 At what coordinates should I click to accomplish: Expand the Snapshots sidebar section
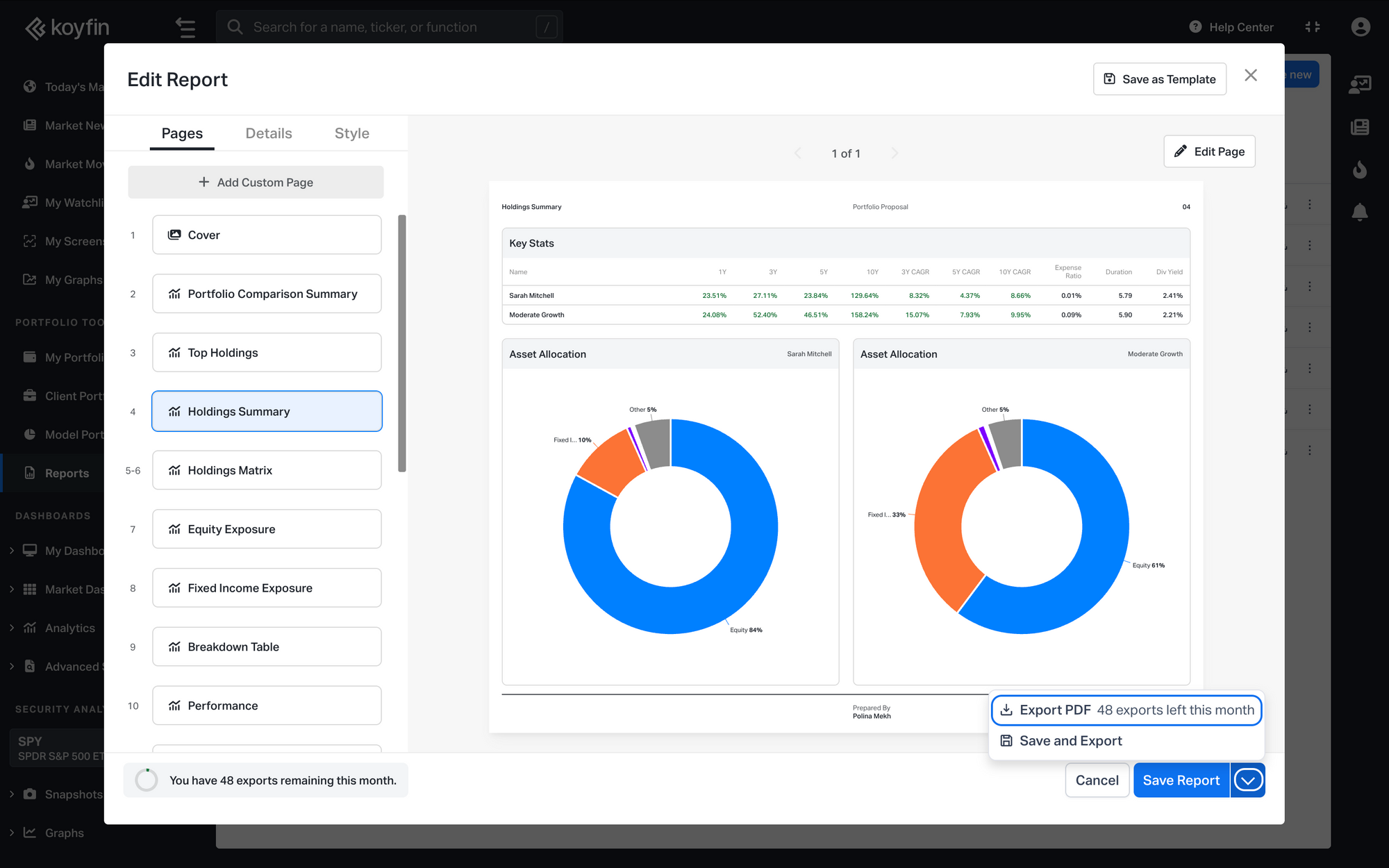(12, 794)
